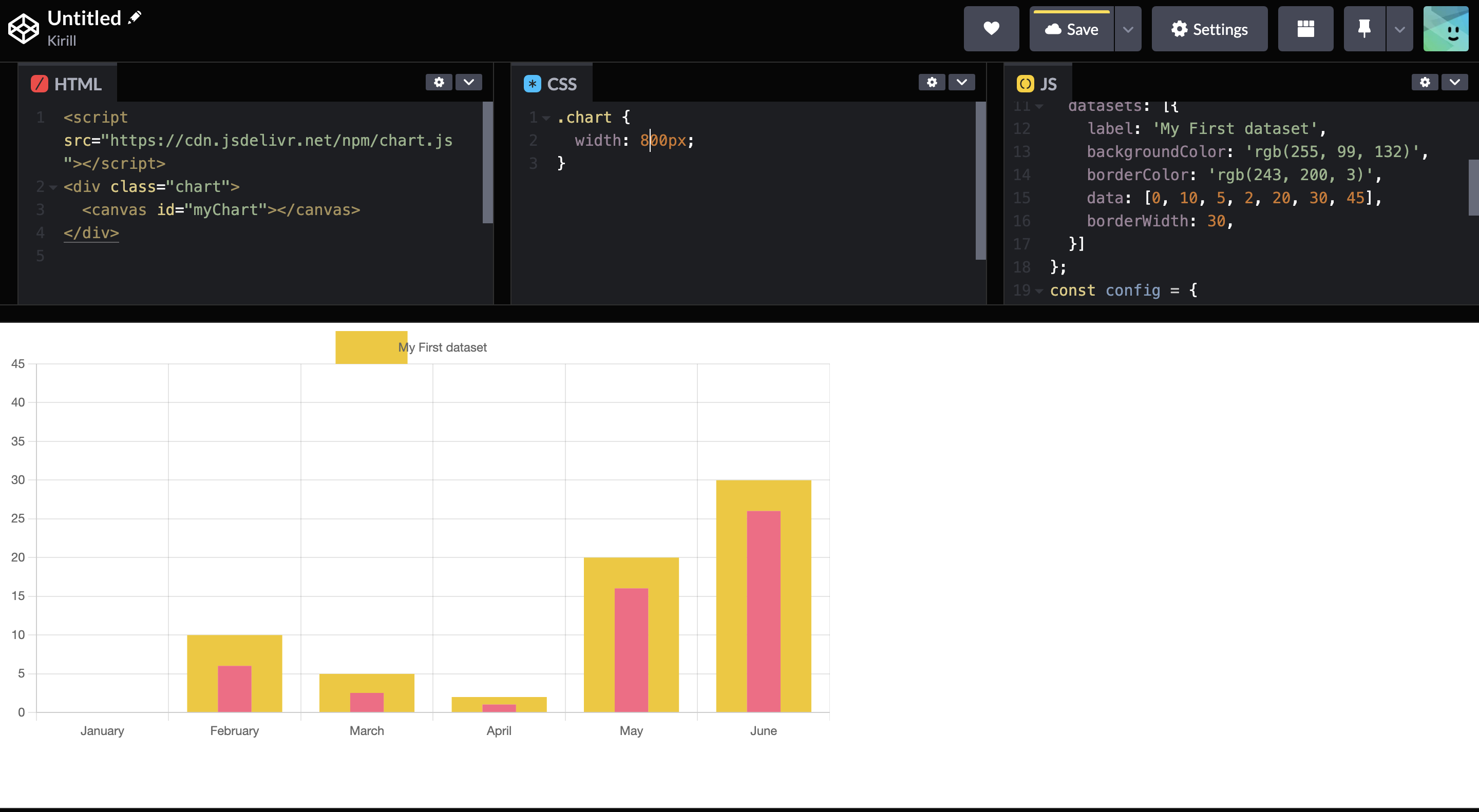The height and width of the screenshot is (812, 1479).
Task: Click the CodePen logo icon
Action: pyautogui.click(x=24, y=29)
